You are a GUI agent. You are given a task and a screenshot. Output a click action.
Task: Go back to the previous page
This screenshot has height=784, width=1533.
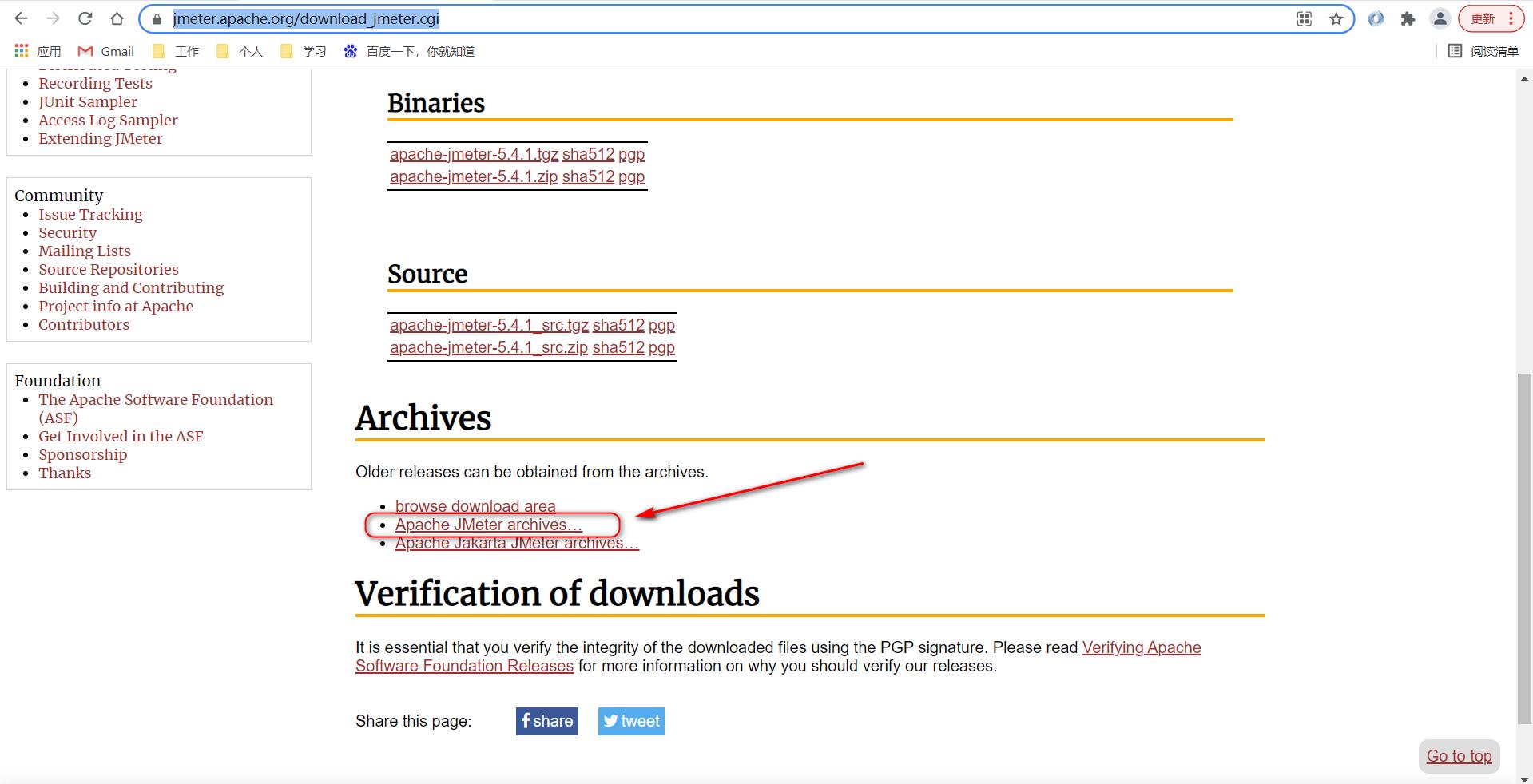click(x=22, y=18)
